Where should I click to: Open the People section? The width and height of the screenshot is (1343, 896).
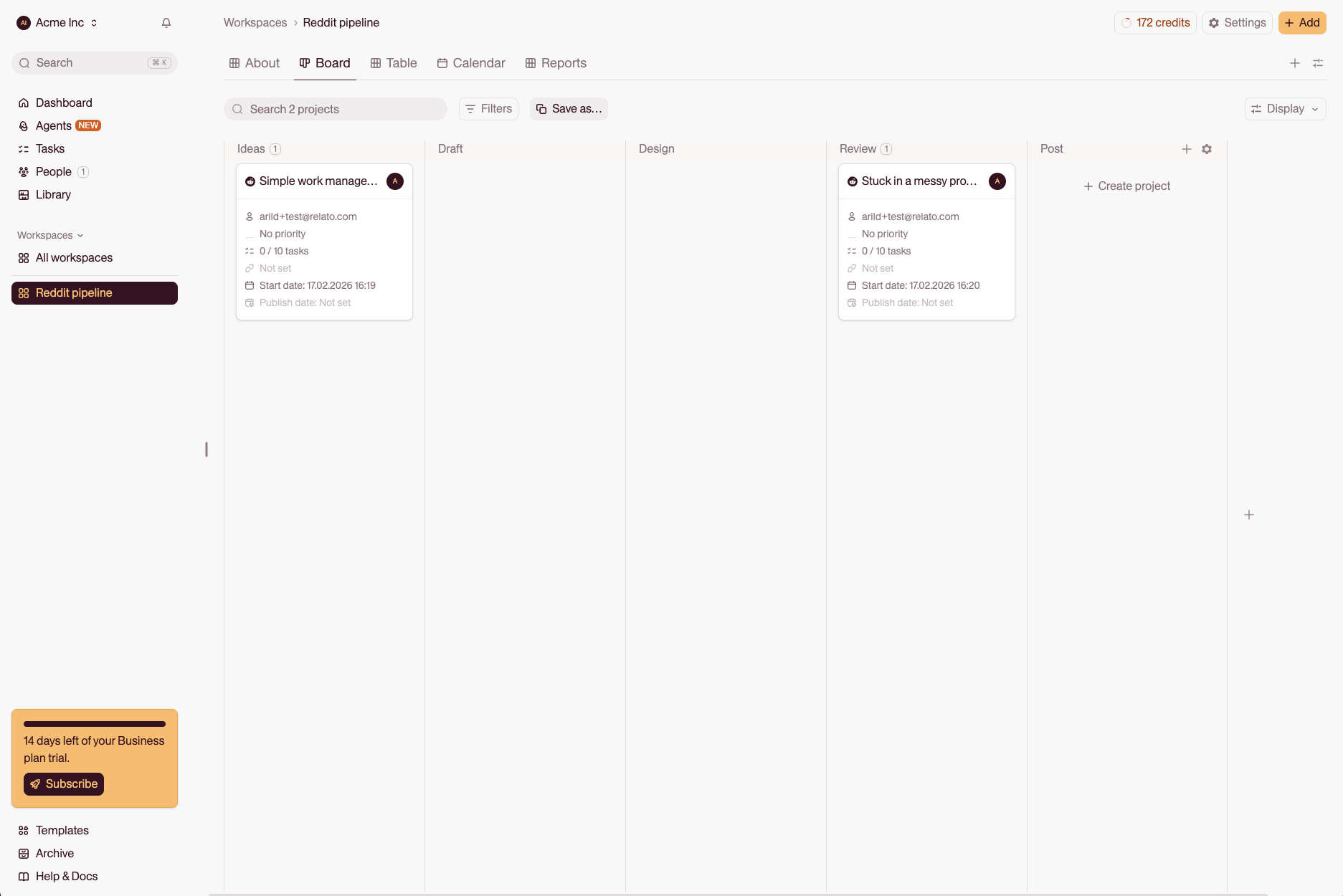(x=52, y=171)
